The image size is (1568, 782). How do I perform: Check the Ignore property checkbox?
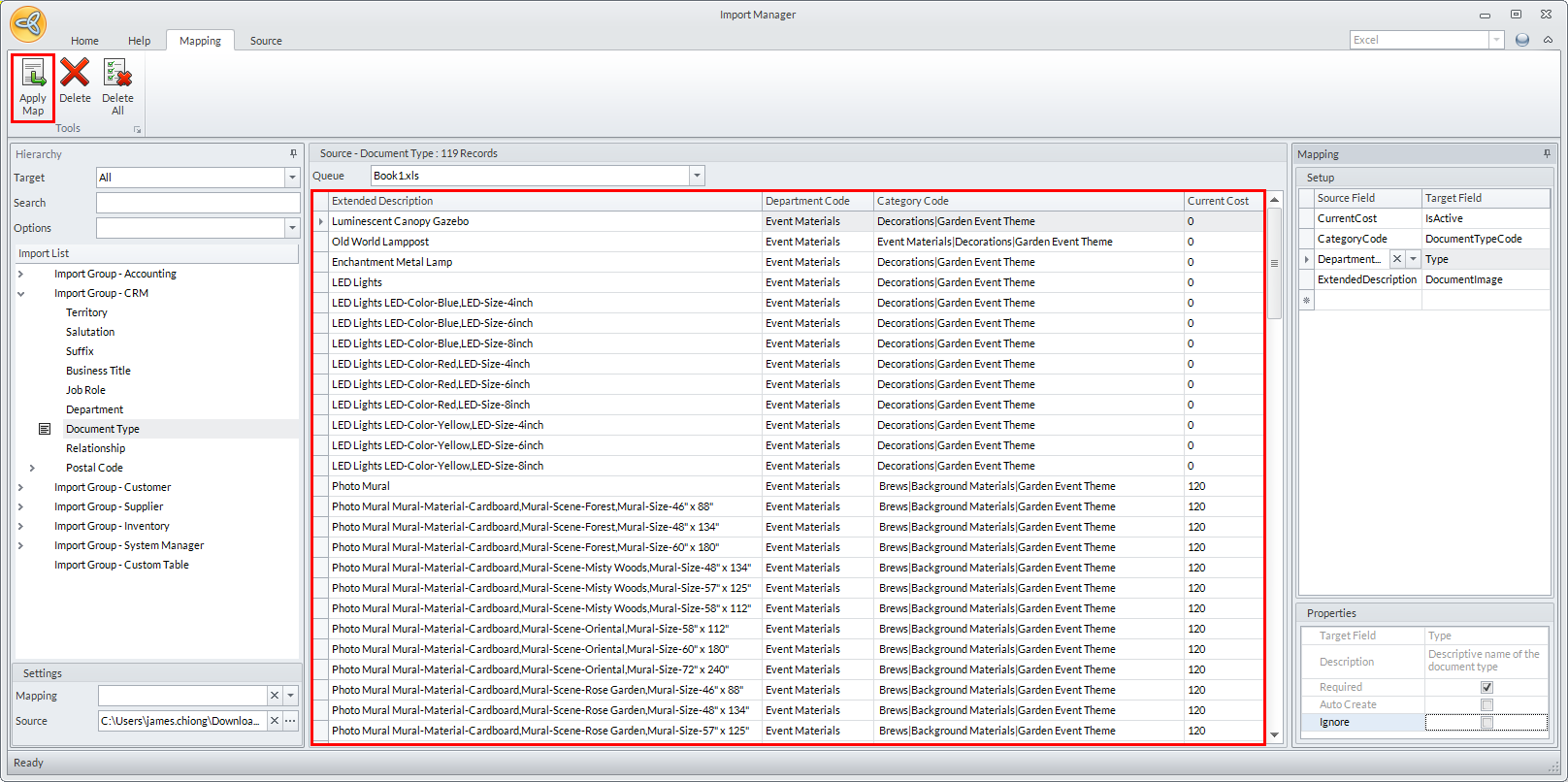tap(1486, 722)
